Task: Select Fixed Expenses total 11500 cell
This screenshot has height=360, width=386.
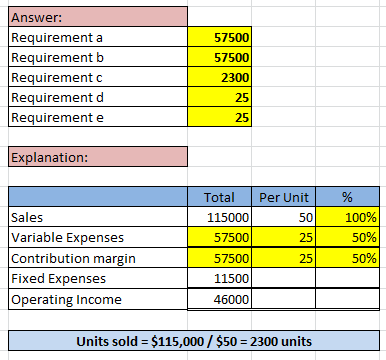Action: tap(220, 278)
